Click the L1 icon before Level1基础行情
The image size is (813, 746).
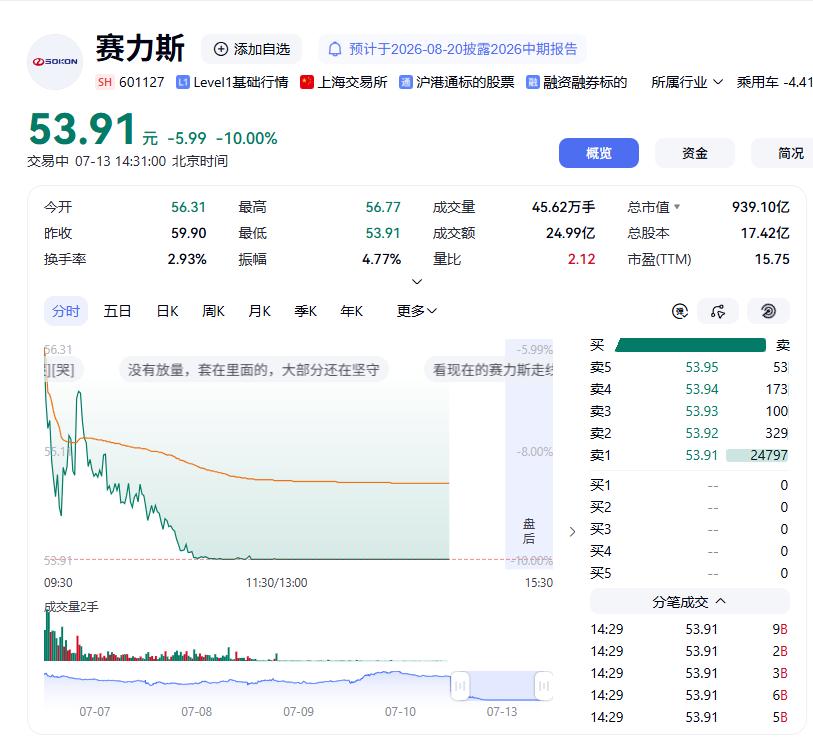pos(183,82)
